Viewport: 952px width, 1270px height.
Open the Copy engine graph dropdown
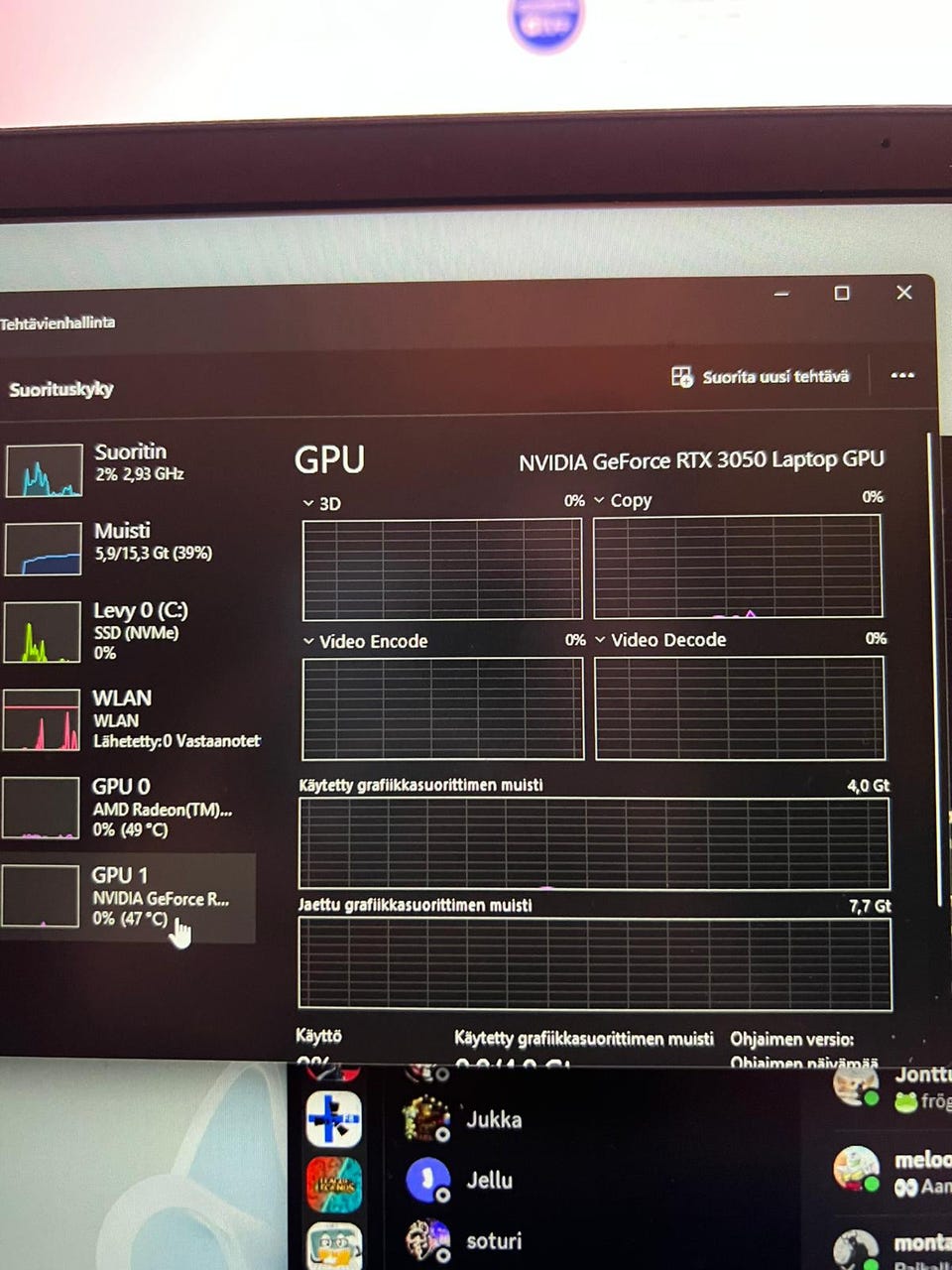(599, 500)
